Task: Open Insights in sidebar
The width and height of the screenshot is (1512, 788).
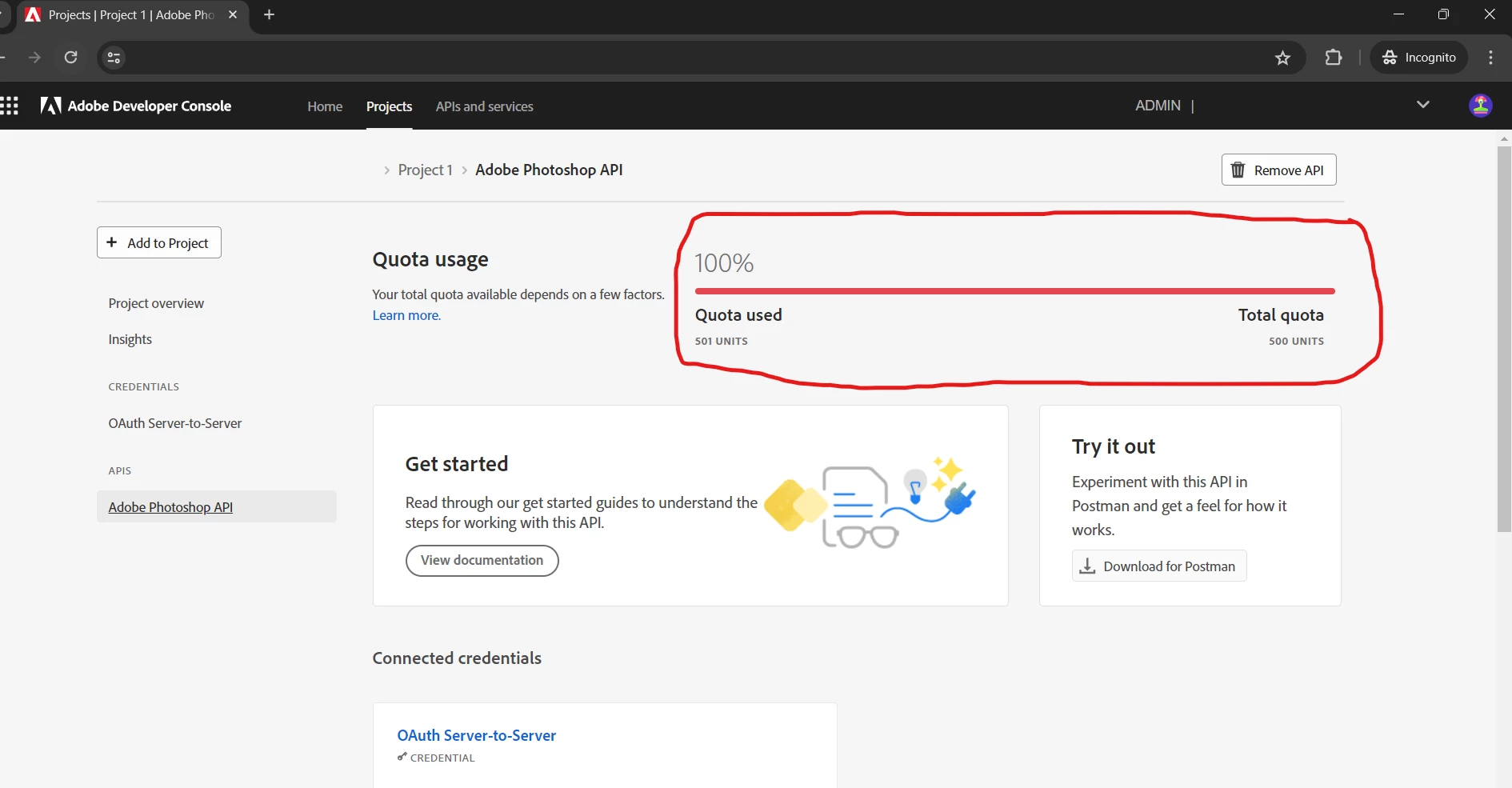Action: pos(130,339)
